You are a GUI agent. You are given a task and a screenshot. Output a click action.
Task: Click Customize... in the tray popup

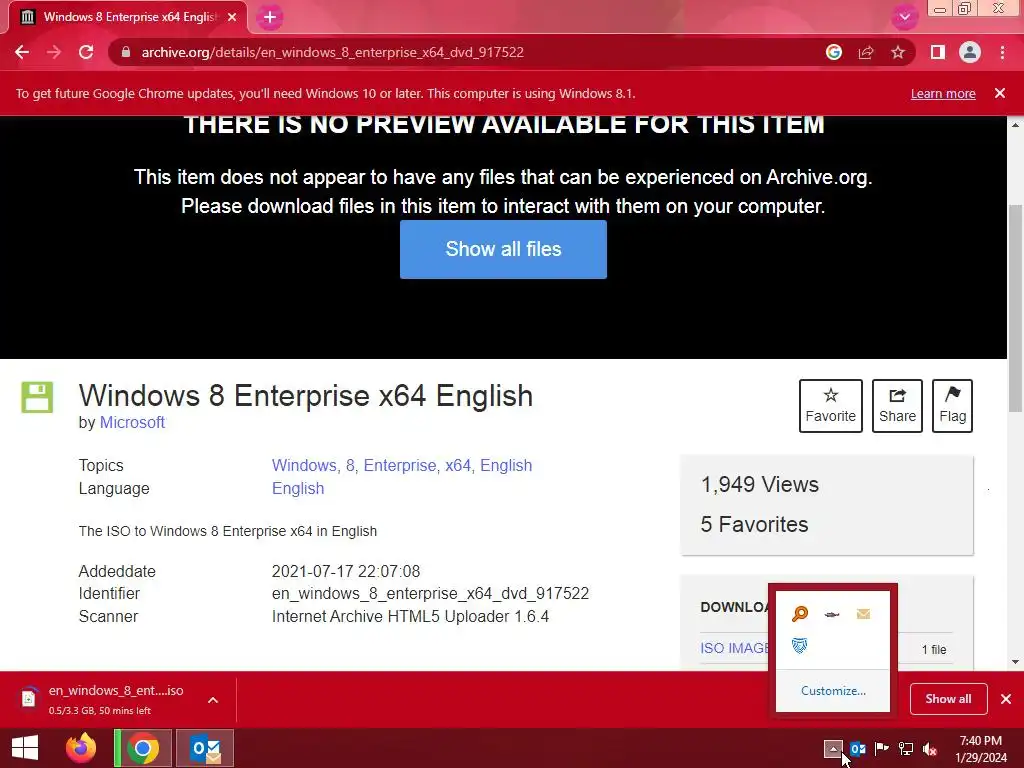[833, 691]
